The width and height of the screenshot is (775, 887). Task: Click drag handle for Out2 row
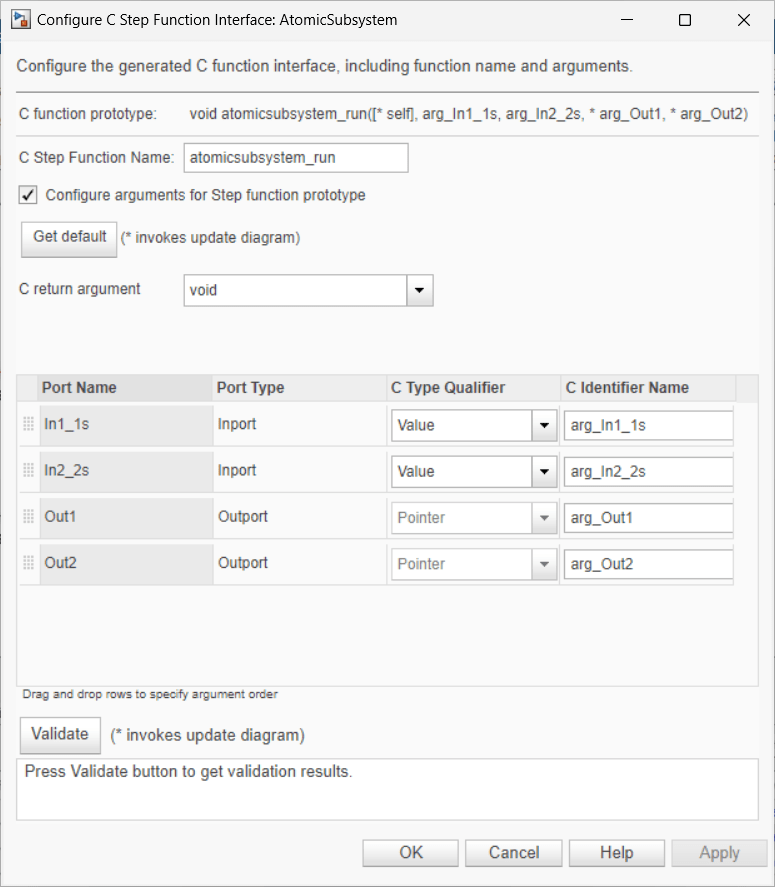click(28, 563)
